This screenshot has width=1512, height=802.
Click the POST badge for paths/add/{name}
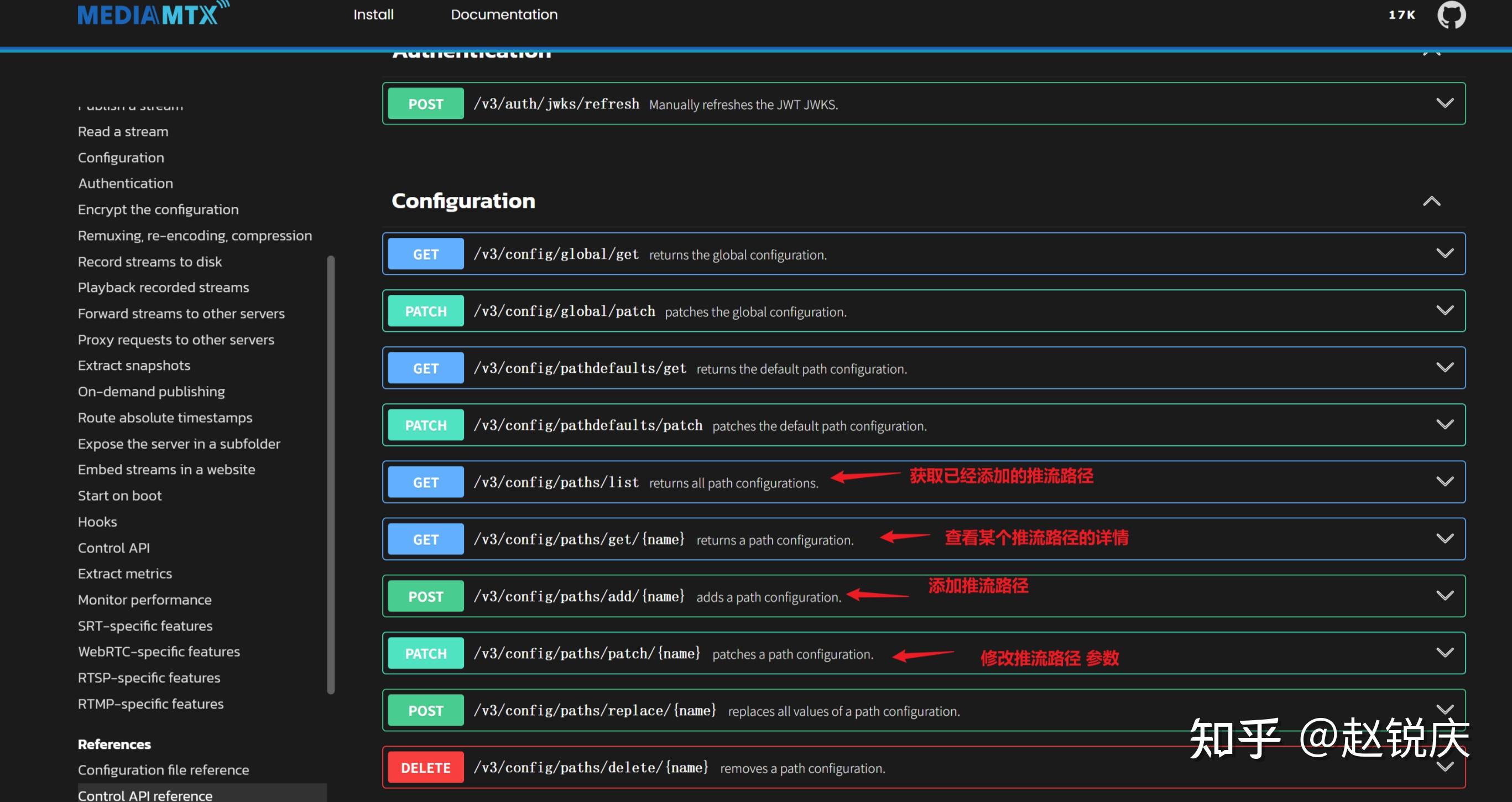point(425,596)
